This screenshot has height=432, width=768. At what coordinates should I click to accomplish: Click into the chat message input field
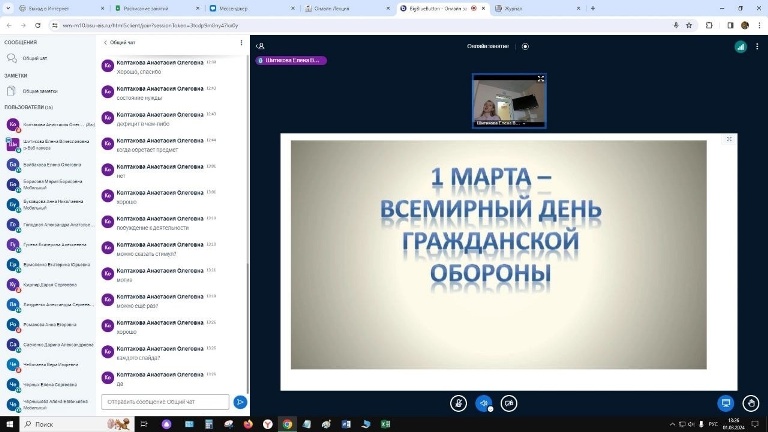tap(165, 402)
